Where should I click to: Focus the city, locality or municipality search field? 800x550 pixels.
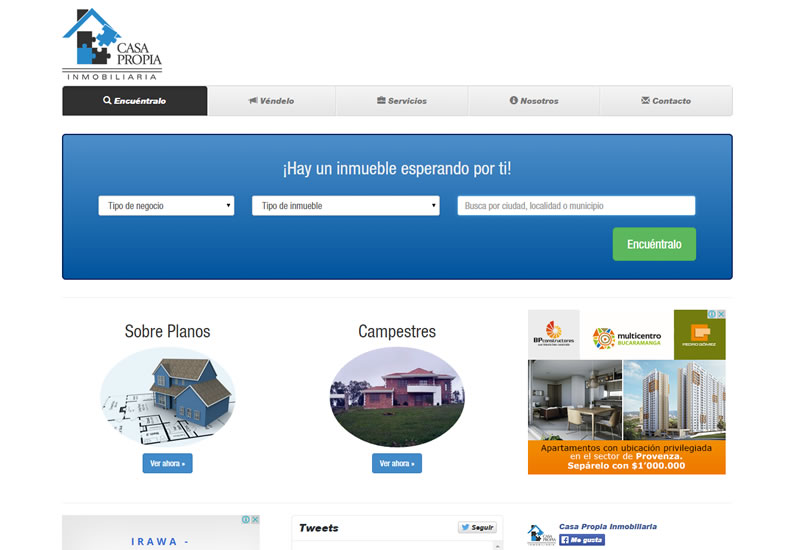(x=576, y=206)
